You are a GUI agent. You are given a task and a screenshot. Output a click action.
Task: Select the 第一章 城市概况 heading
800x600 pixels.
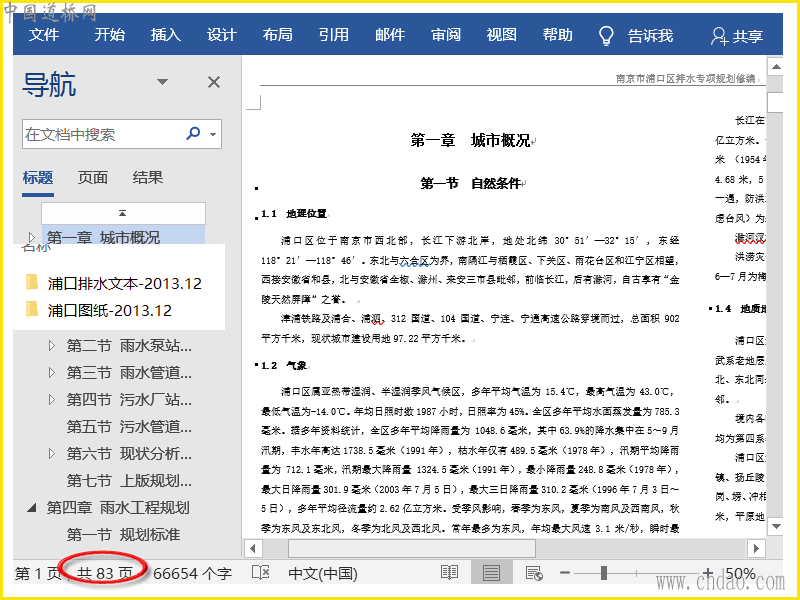click(103, 237)
